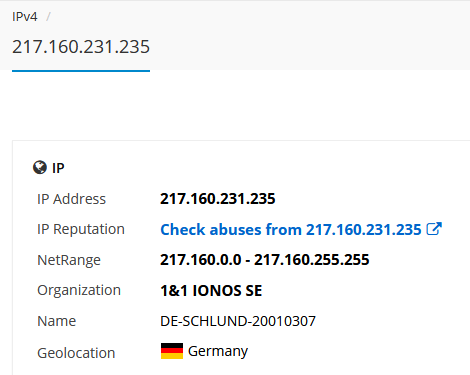Click the German flag icon
Image resolution: width=470 pixels, height=375 pixels.
[x=172, y=351]
